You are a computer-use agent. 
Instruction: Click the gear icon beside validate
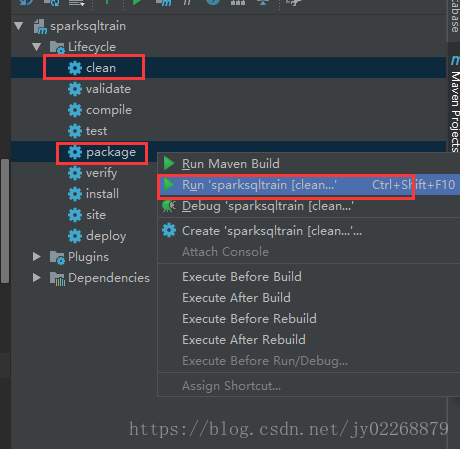[x=75, y=89]
